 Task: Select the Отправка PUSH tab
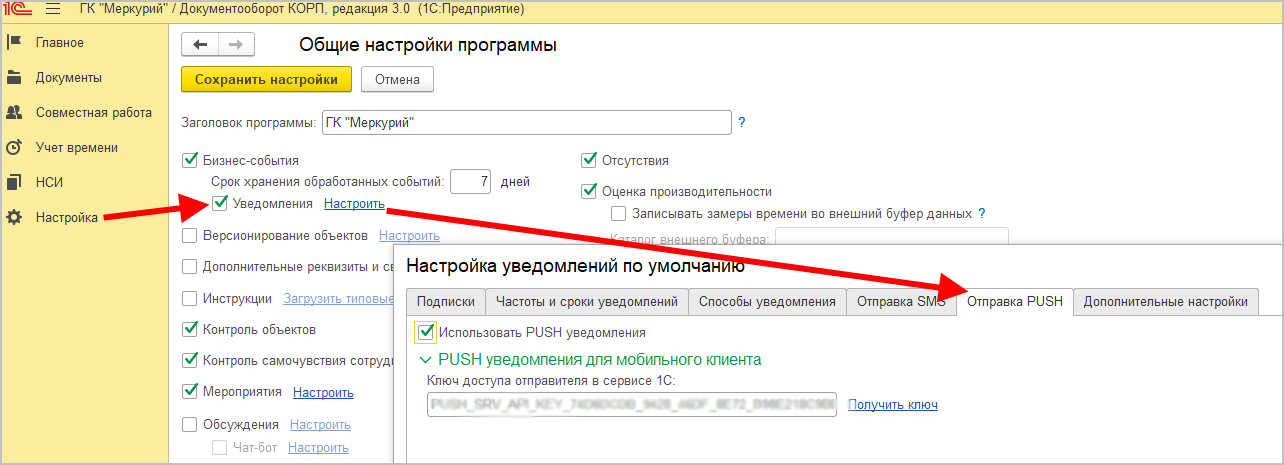[1014, 302]
